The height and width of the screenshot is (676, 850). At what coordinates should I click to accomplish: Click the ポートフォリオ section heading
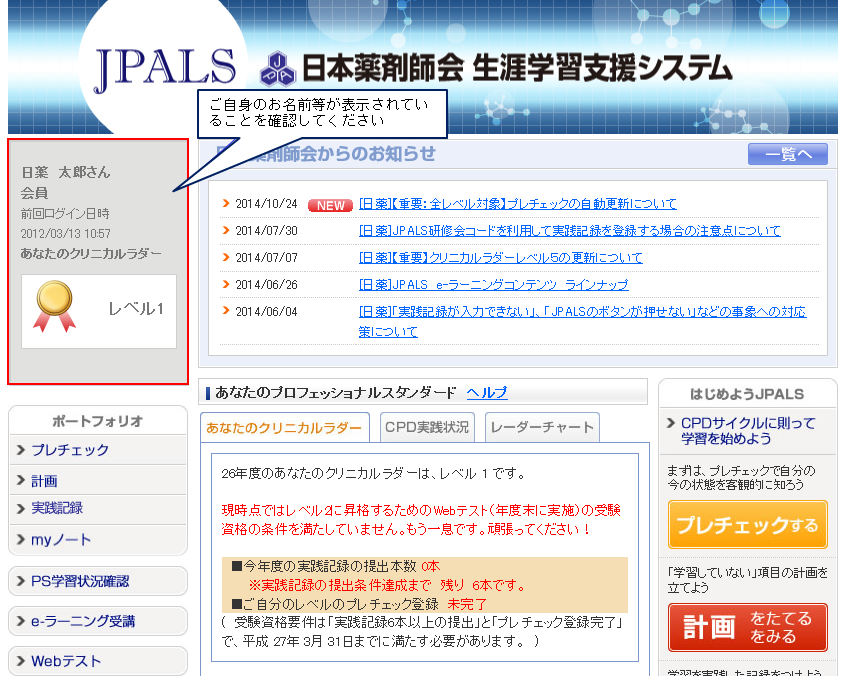click(x=98, y=421)
